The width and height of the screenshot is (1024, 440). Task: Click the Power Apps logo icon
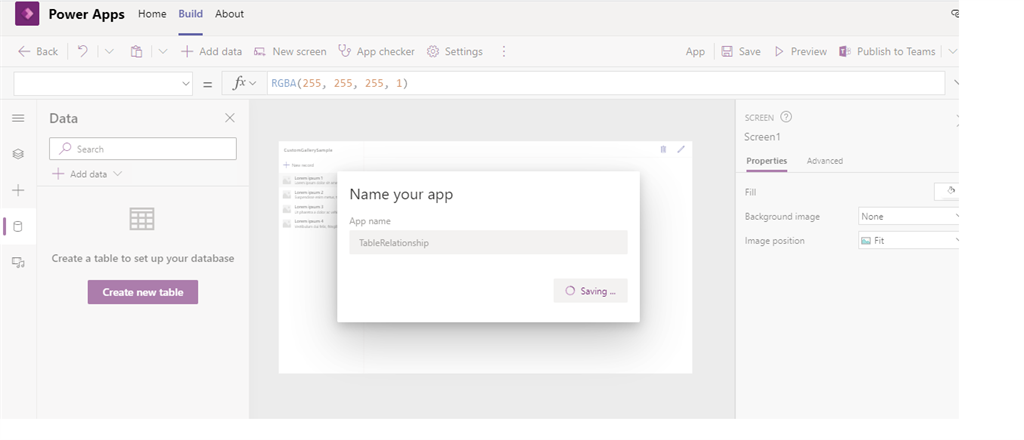tap(27, 14)
